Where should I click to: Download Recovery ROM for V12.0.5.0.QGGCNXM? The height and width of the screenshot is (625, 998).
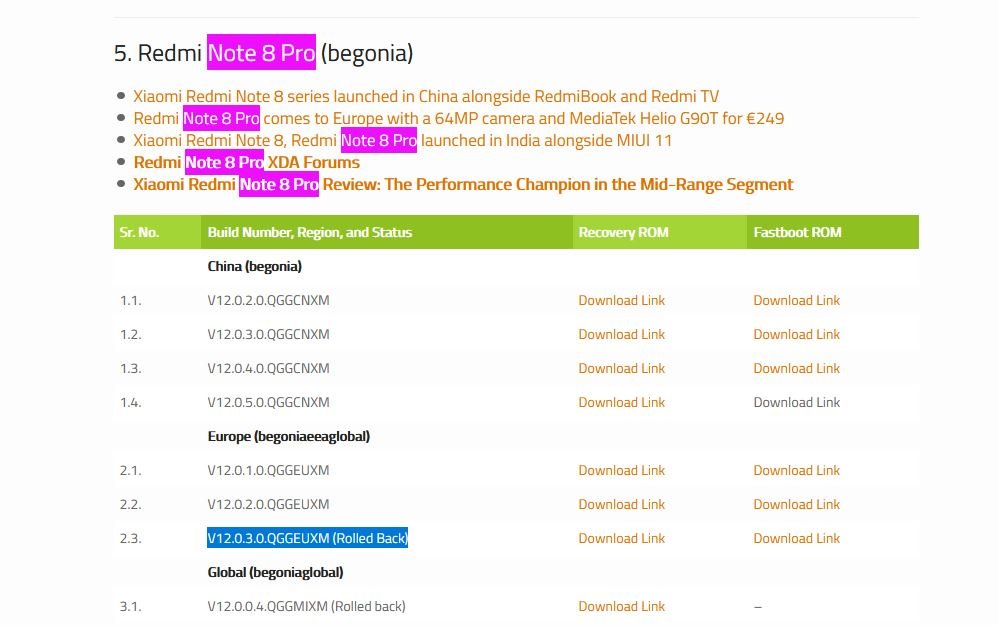pos(621,402)
